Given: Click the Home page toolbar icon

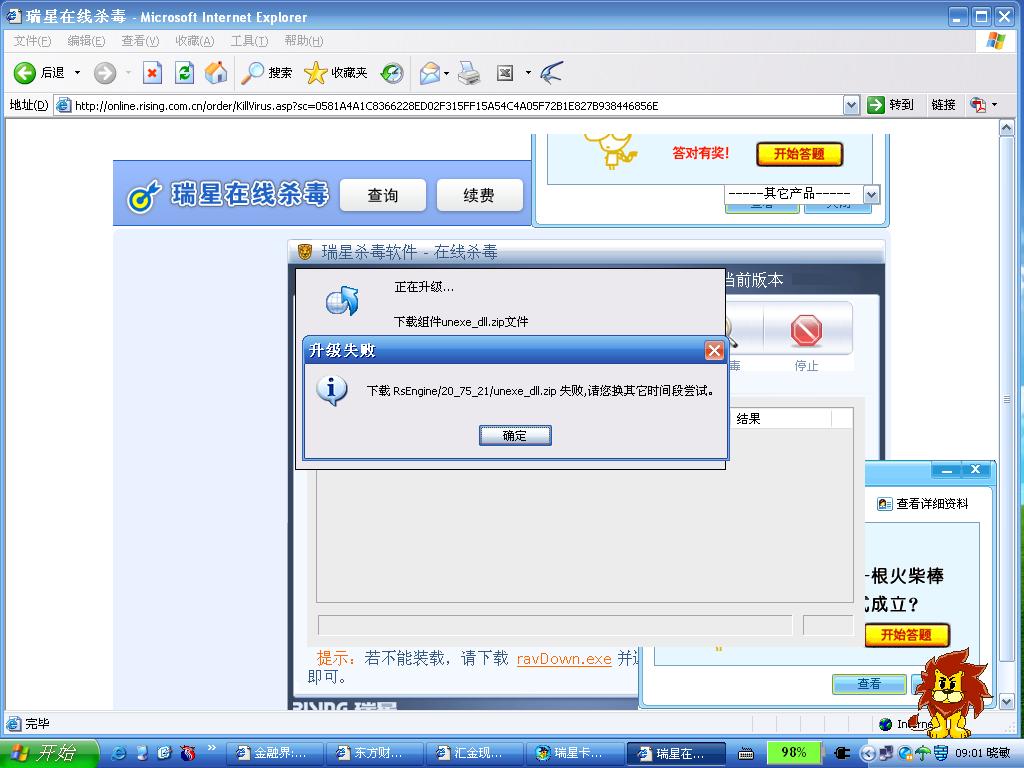Looking at the screenshot, I should [216, 72].
